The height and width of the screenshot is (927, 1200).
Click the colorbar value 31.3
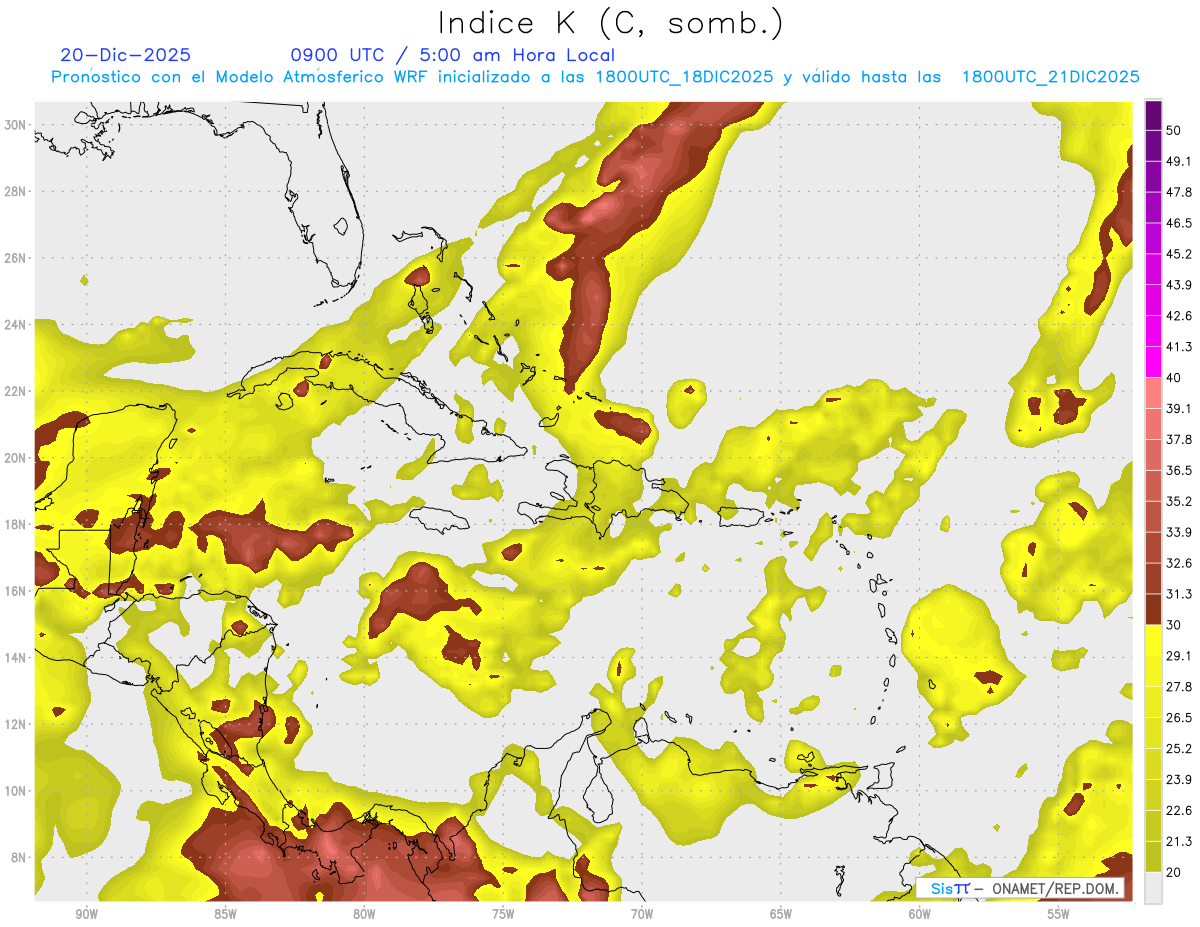pyautogui.click(x=1179, y=594)
